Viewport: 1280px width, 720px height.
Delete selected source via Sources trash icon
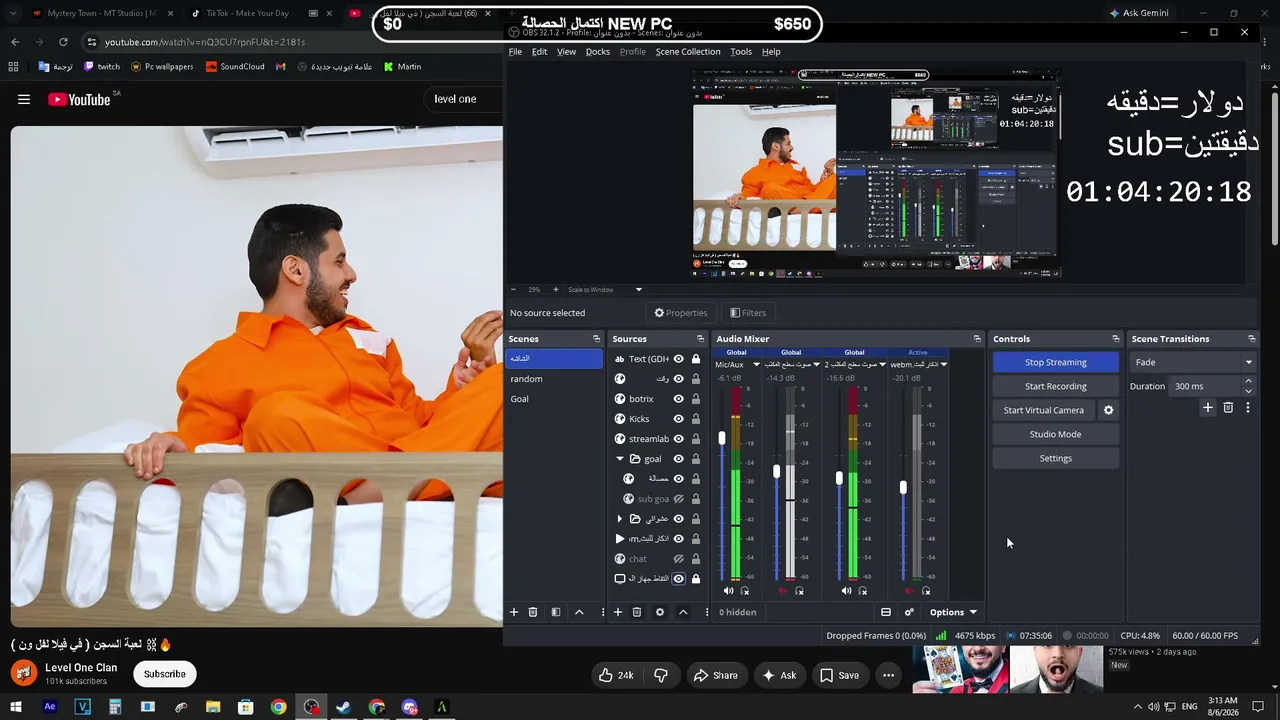637,612
